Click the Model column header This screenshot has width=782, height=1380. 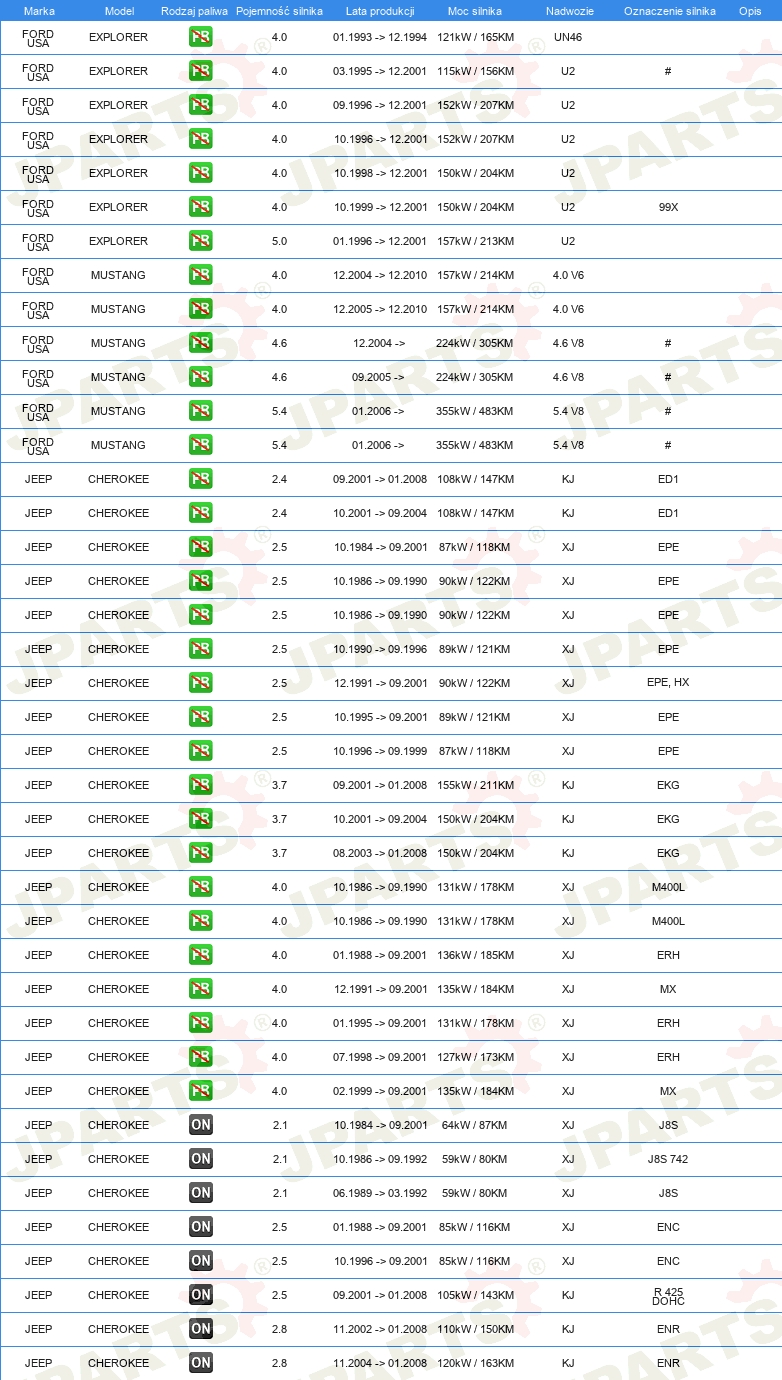coord(118,11)
